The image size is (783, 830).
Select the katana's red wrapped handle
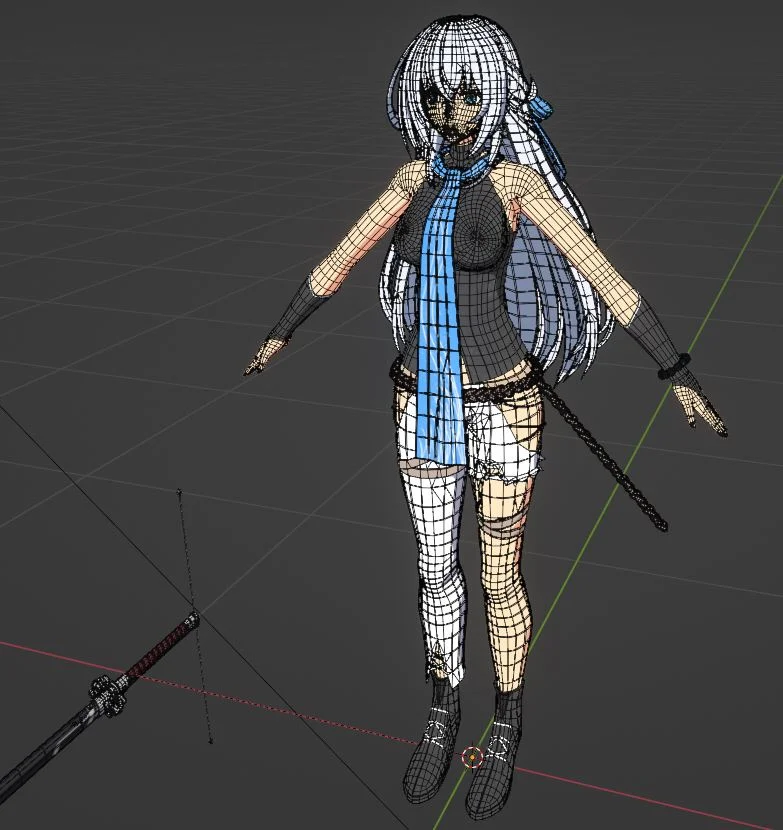[162, 645]
